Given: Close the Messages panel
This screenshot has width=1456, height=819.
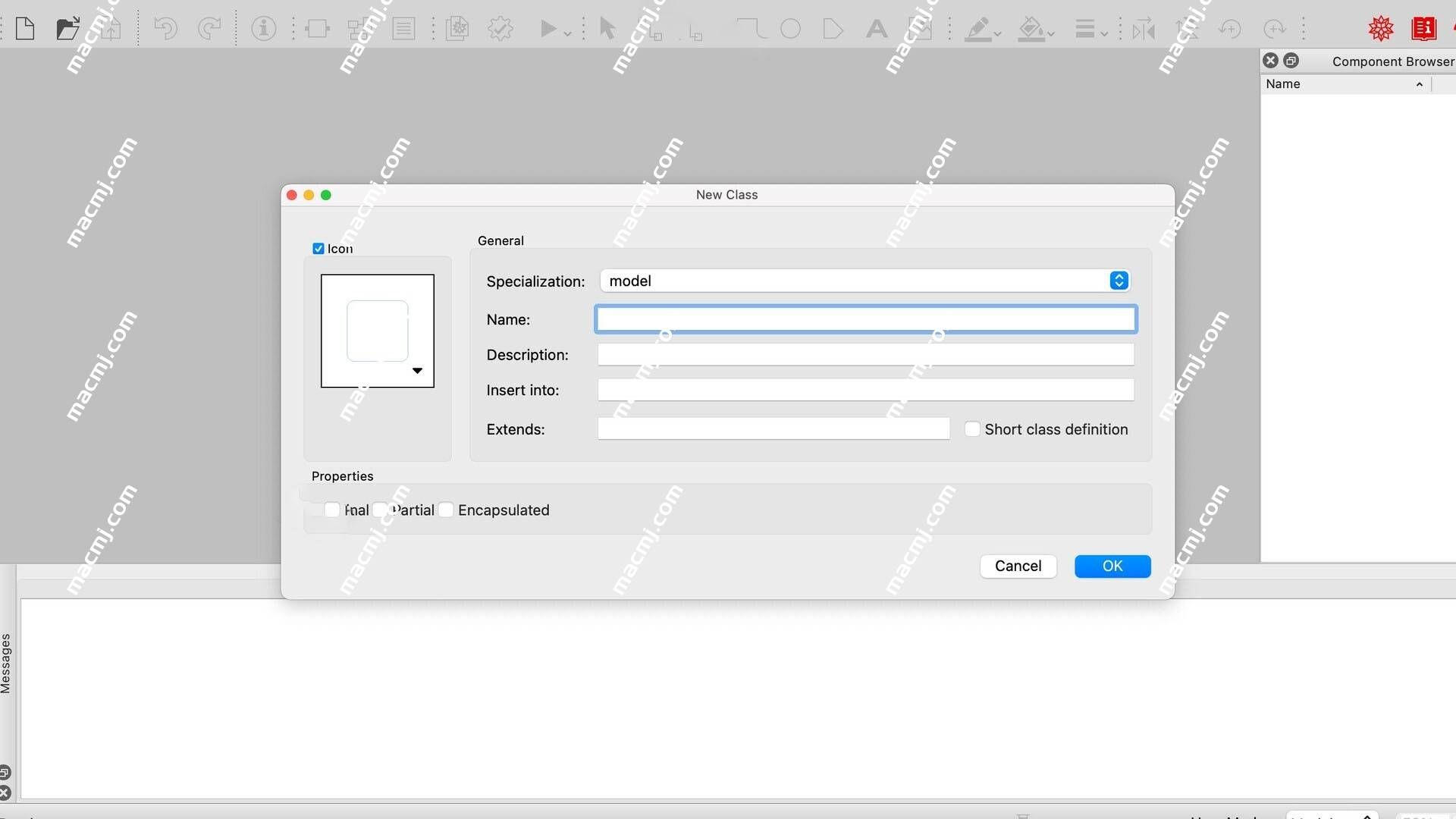Looking at the screenshot, I should point(5,793).
